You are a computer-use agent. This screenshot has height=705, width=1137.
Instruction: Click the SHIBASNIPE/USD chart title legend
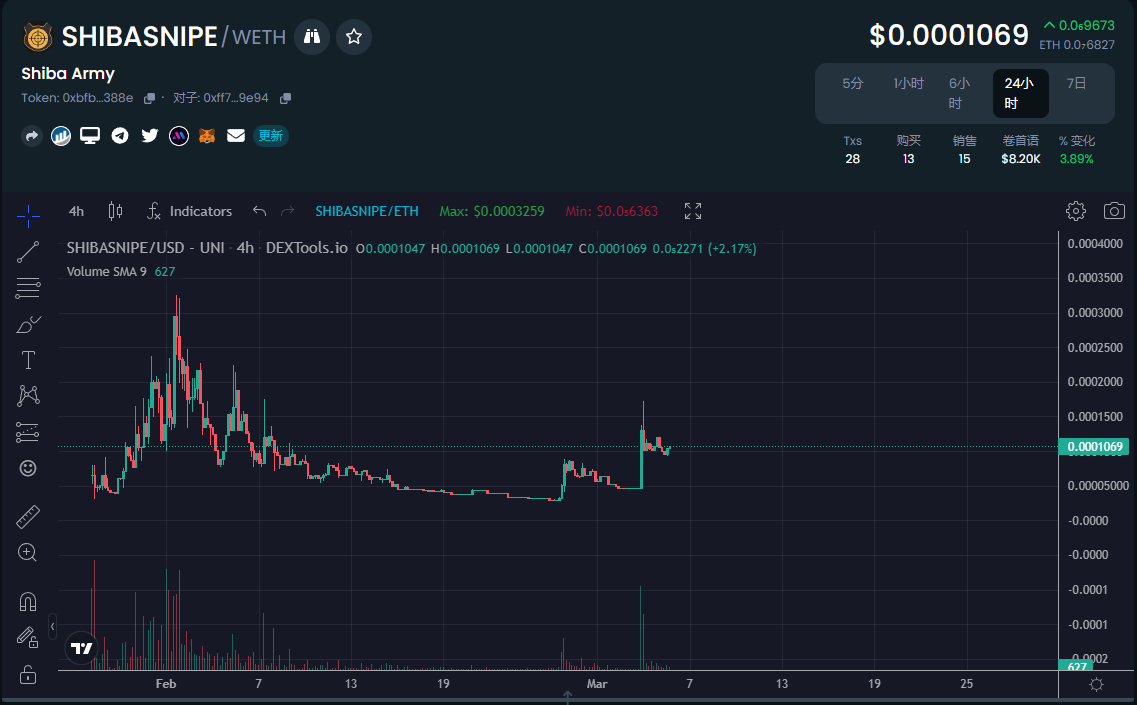207,248
